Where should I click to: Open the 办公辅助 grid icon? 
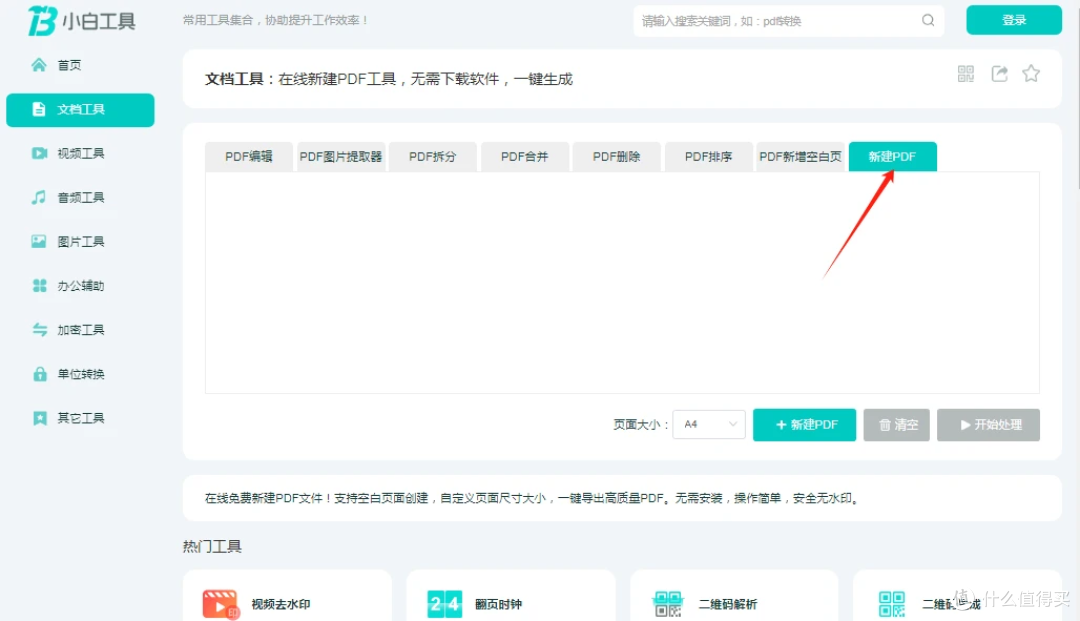39,285
